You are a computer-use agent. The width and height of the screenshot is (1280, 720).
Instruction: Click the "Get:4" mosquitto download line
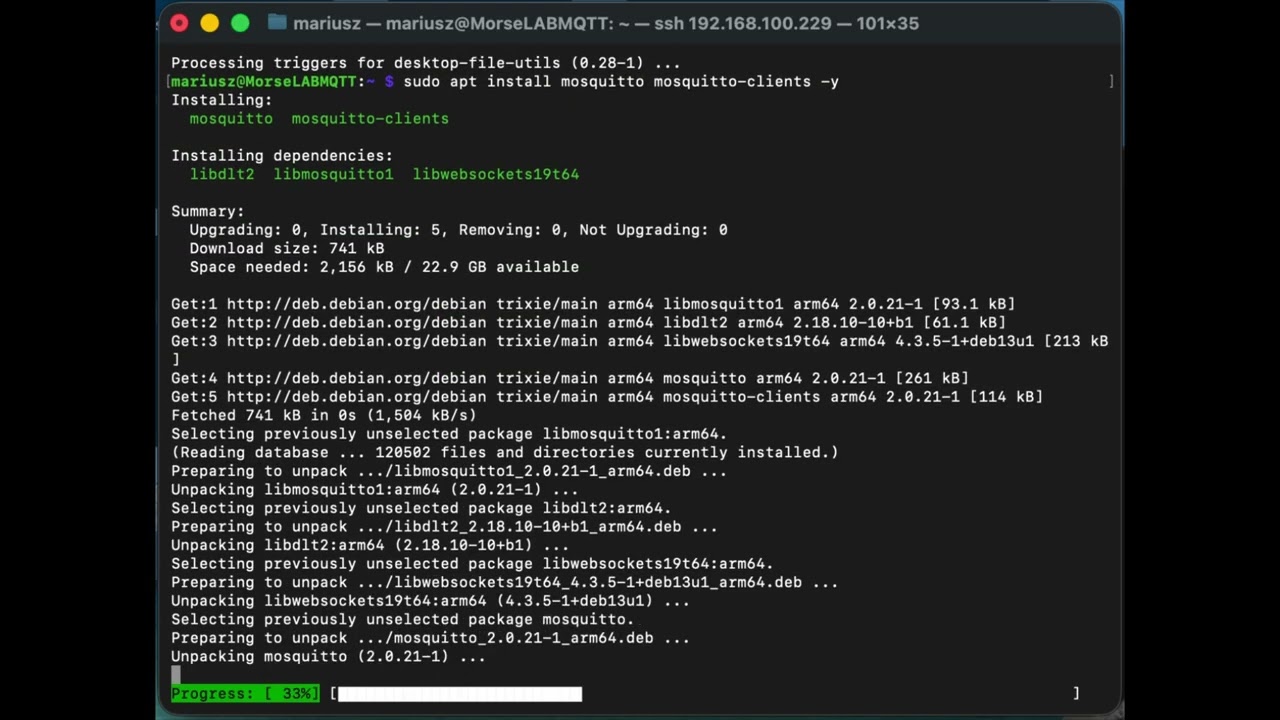pyautogui.click(x=570, y=378)
